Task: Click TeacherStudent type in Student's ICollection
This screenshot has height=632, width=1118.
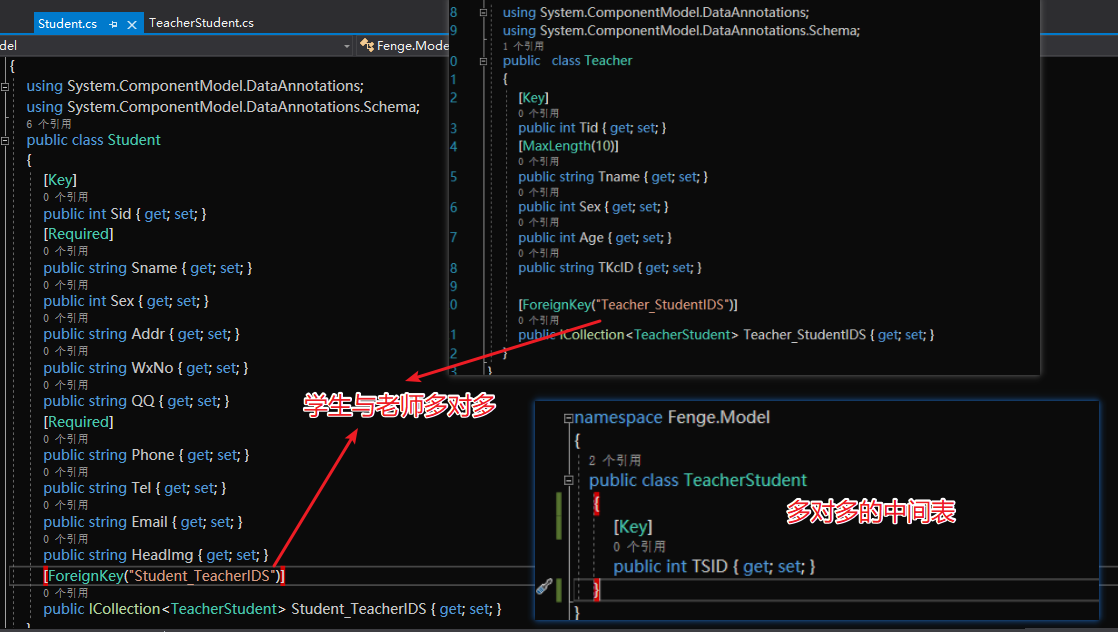Action: [x=224, y=609]
